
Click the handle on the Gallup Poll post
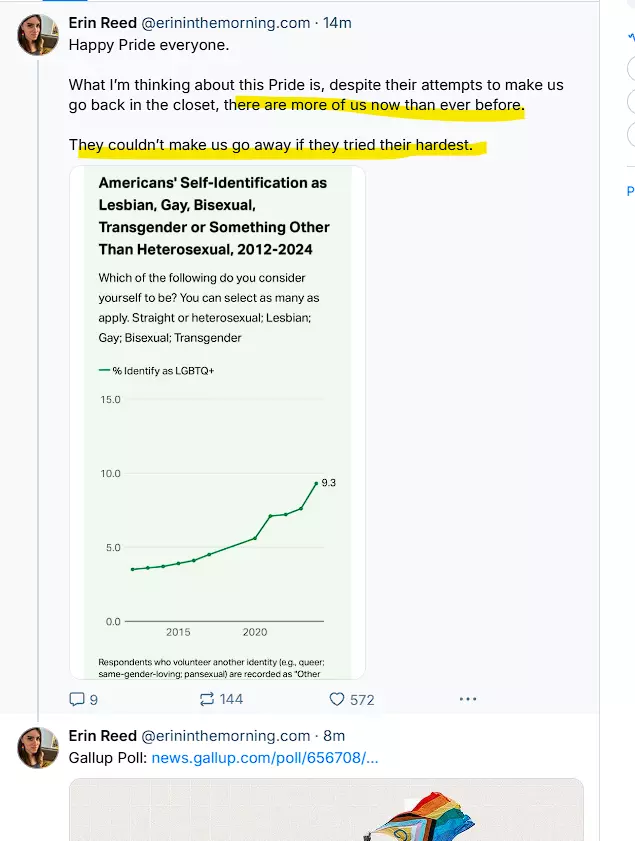226,735
